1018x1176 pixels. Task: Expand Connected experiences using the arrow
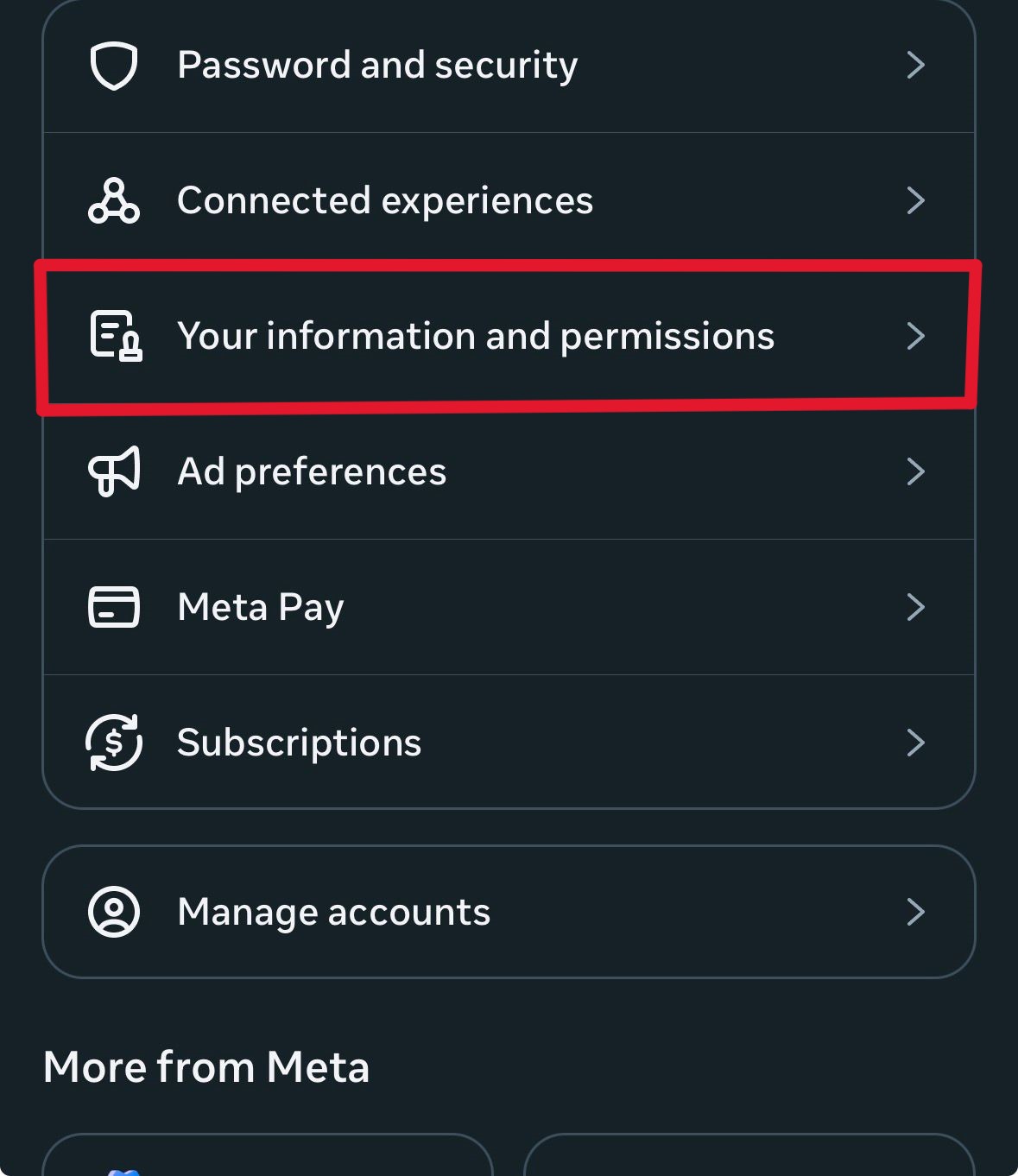pyautogui.click(x=915, y=201)
